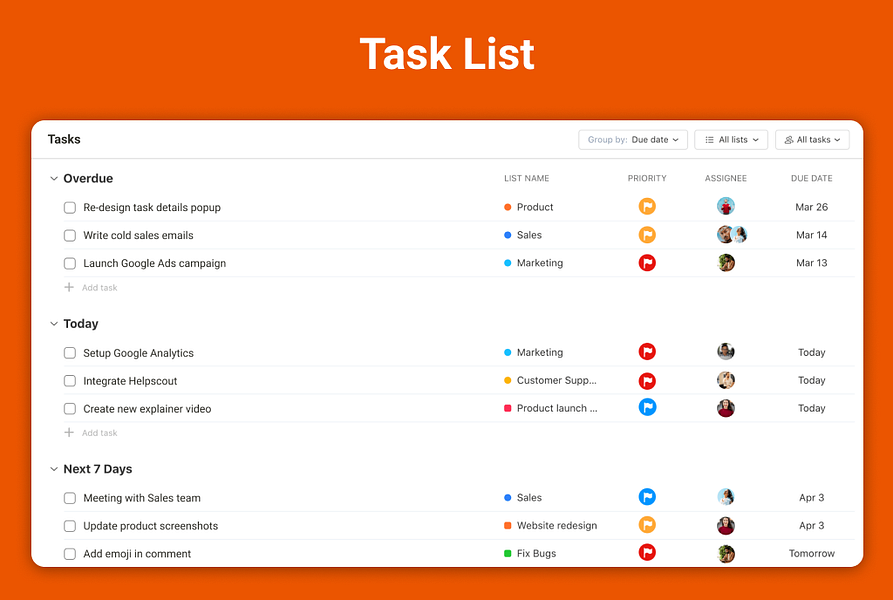
Task: Open assignee avatar for Setup Google Analytics
Action: [726, 352]
